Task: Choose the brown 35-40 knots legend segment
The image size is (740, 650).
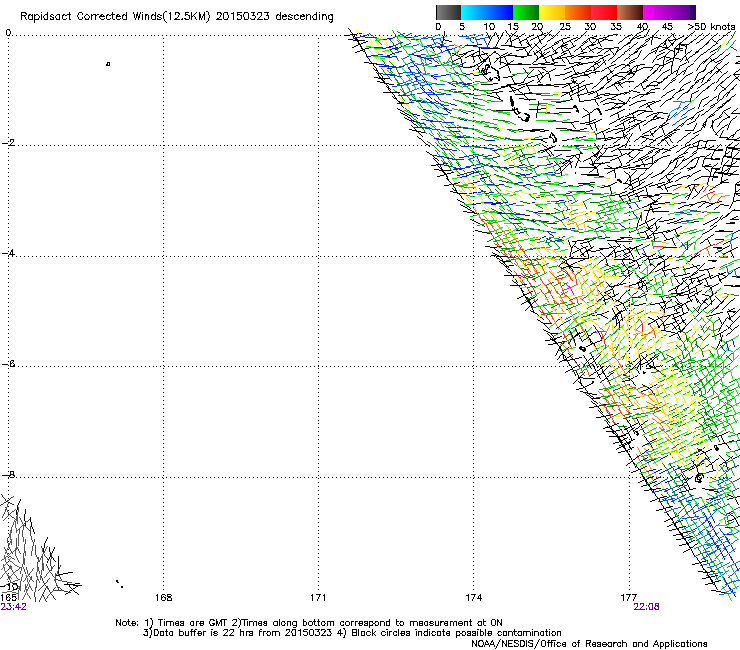Action: pyautogui.click(x=630, y=12)
